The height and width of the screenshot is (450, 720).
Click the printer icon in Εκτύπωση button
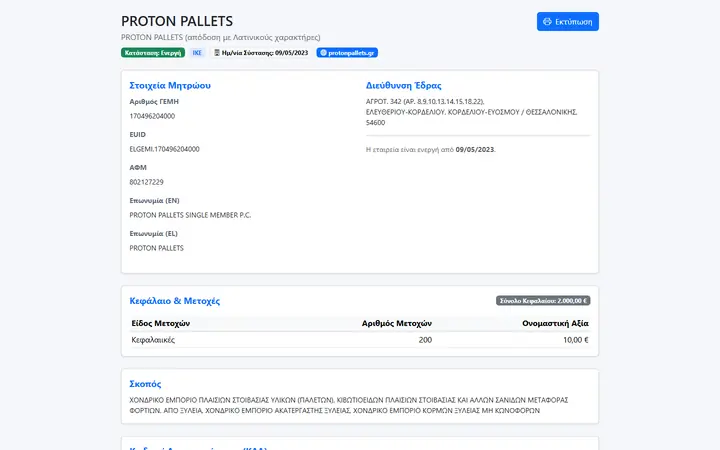(x=547, y=22)
